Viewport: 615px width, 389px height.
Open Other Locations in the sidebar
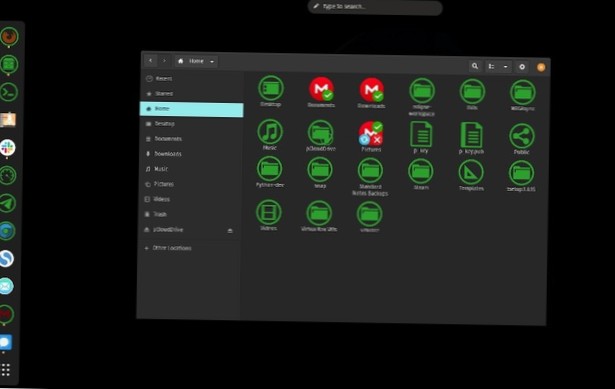point(189,248)
